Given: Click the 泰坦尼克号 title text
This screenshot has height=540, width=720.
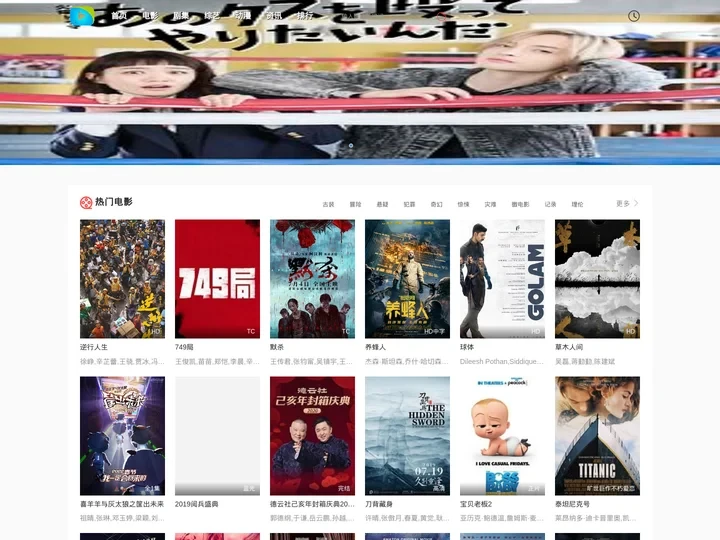Looking at the screenshot, I should coord(572,504).
